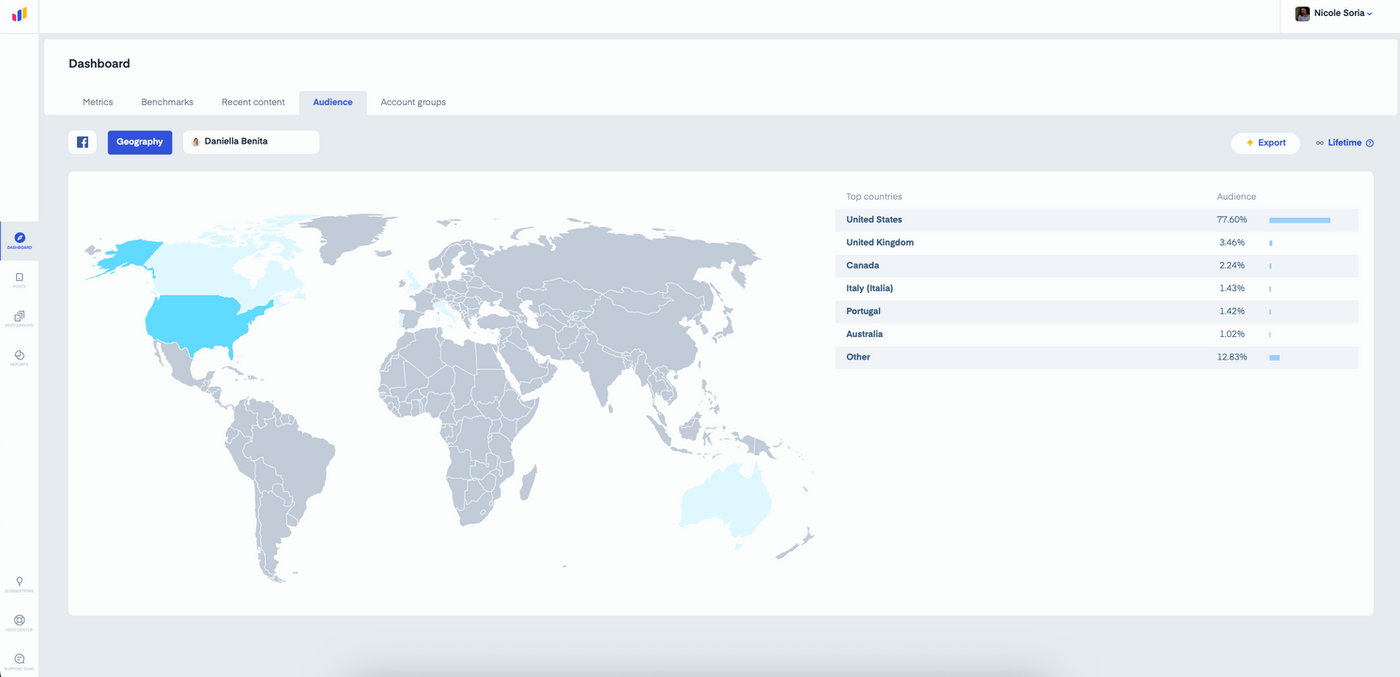Click the Geography button
1400x677 pixels.
tap(140, 142)
